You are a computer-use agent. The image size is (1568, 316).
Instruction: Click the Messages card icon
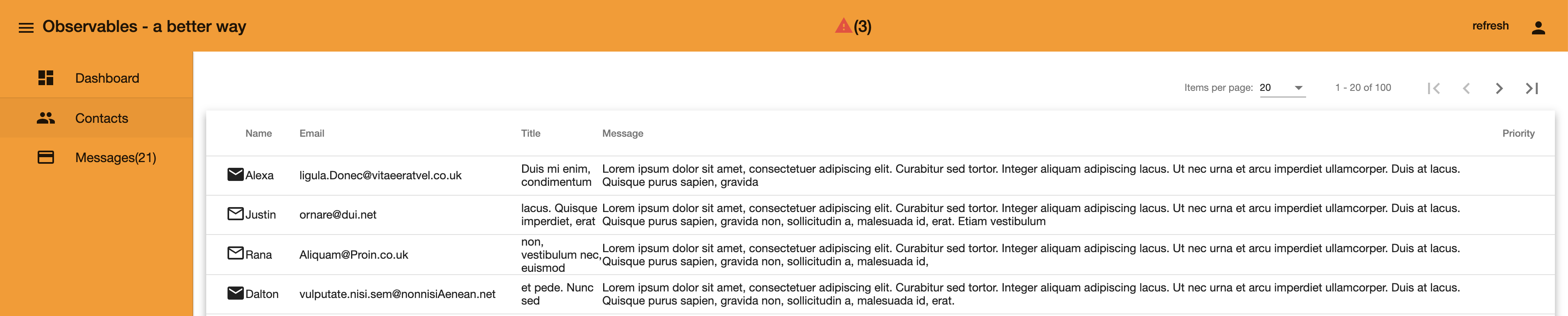click(46, 157)
